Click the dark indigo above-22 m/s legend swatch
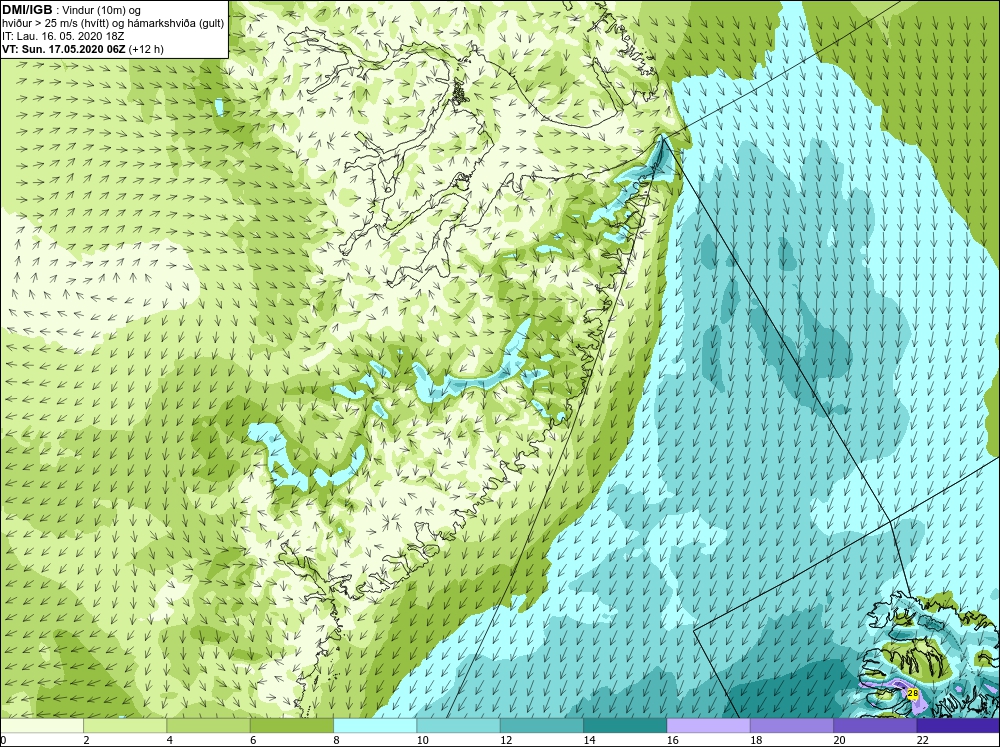 pos(958,726)
